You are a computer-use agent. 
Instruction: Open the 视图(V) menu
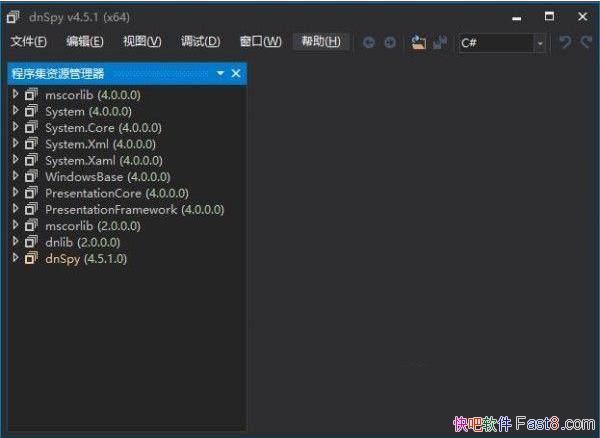pos(142,41)
